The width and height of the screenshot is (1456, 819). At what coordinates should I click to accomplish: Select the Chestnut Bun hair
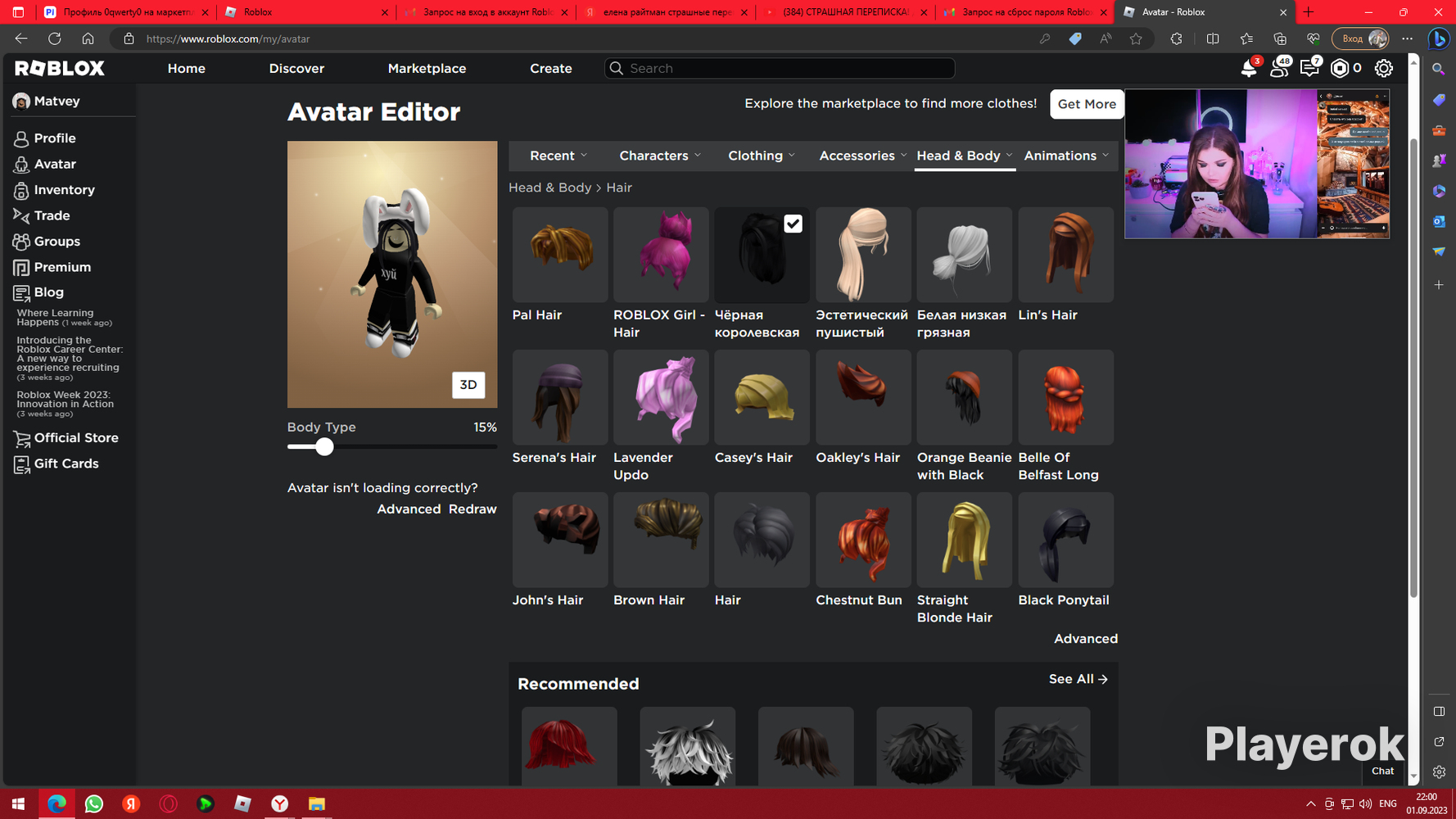pyautogui.click(x=863, y=540)
